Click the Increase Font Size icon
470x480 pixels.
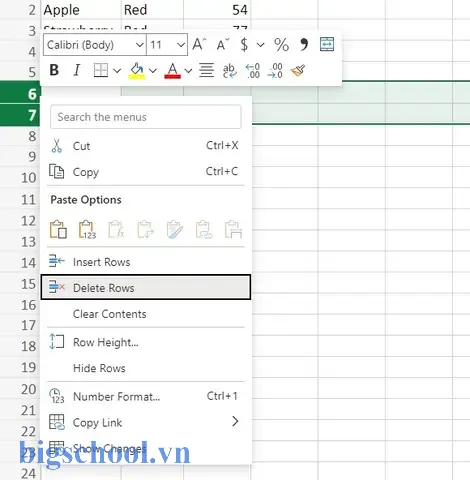point(199,44)
